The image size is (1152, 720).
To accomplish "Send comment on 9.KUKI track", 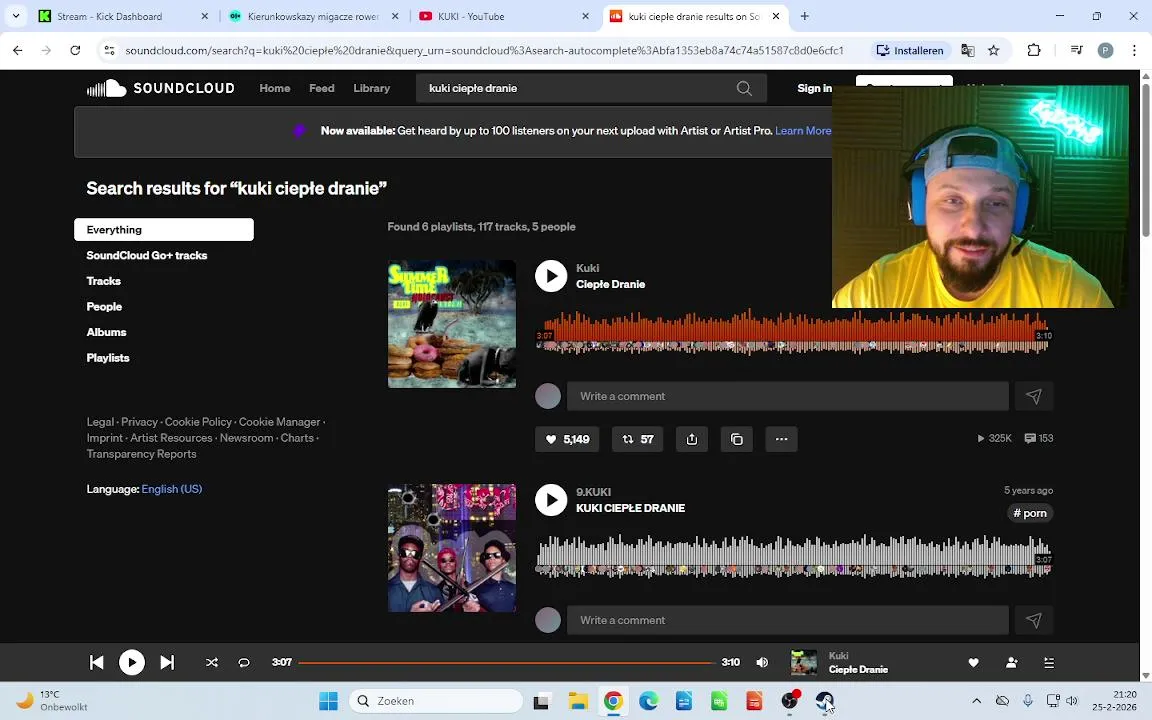I will [x=1034, y=620].
